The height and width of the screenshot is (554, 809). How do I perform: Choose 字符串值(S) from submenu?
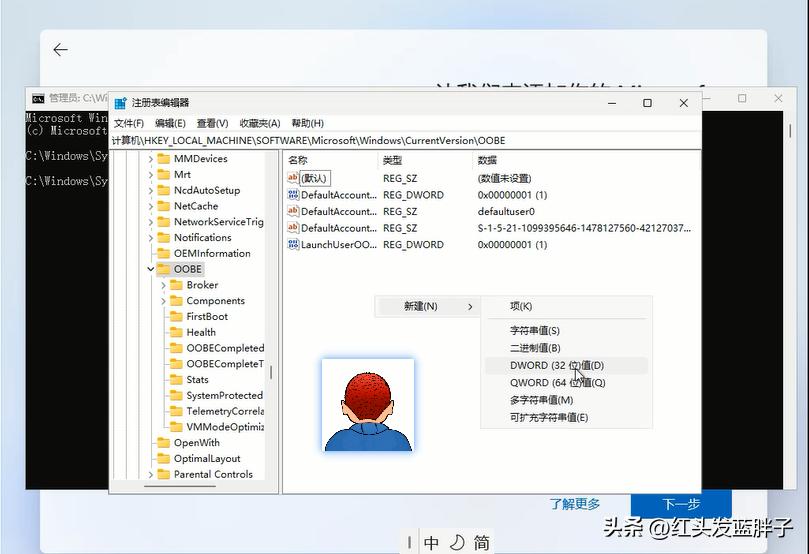click(x=566, y=331)
